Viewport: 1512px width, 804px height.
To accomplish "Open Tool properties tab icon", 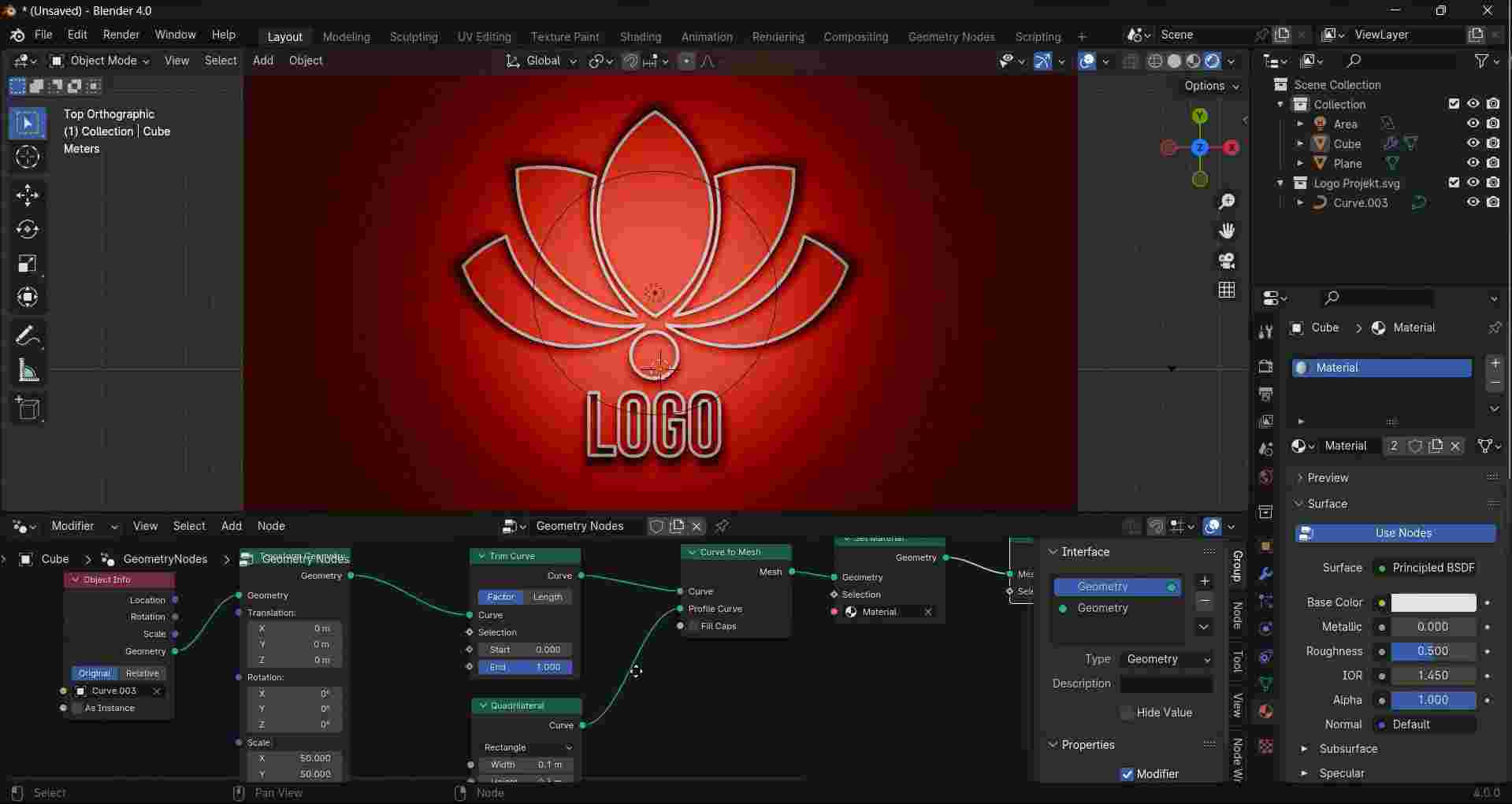I will (x=1265, y=332).
